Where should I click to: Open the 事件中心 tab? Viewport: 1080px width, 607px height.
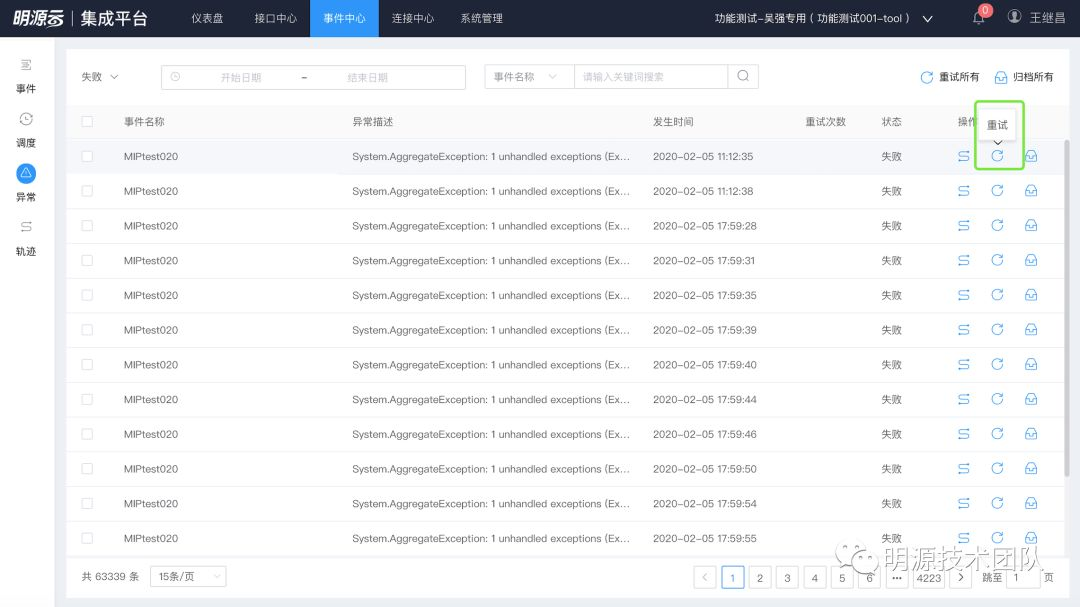tap(344, 19)
